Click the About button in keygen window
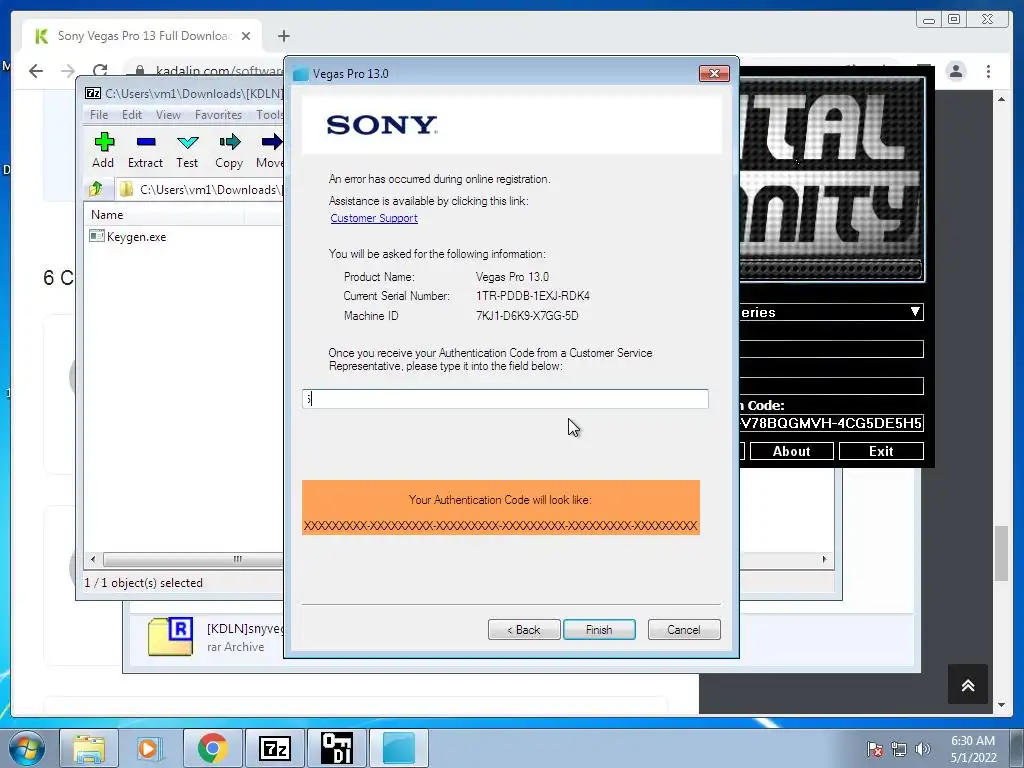The image size is (1024, 768). [792, 451]
